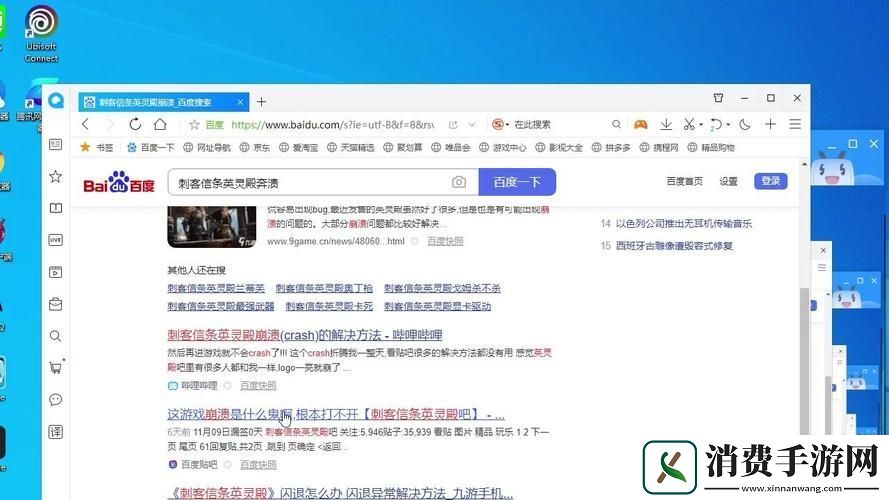Open the skin/theme icon in title bar

pyautogui.click(x=718, y=98)
